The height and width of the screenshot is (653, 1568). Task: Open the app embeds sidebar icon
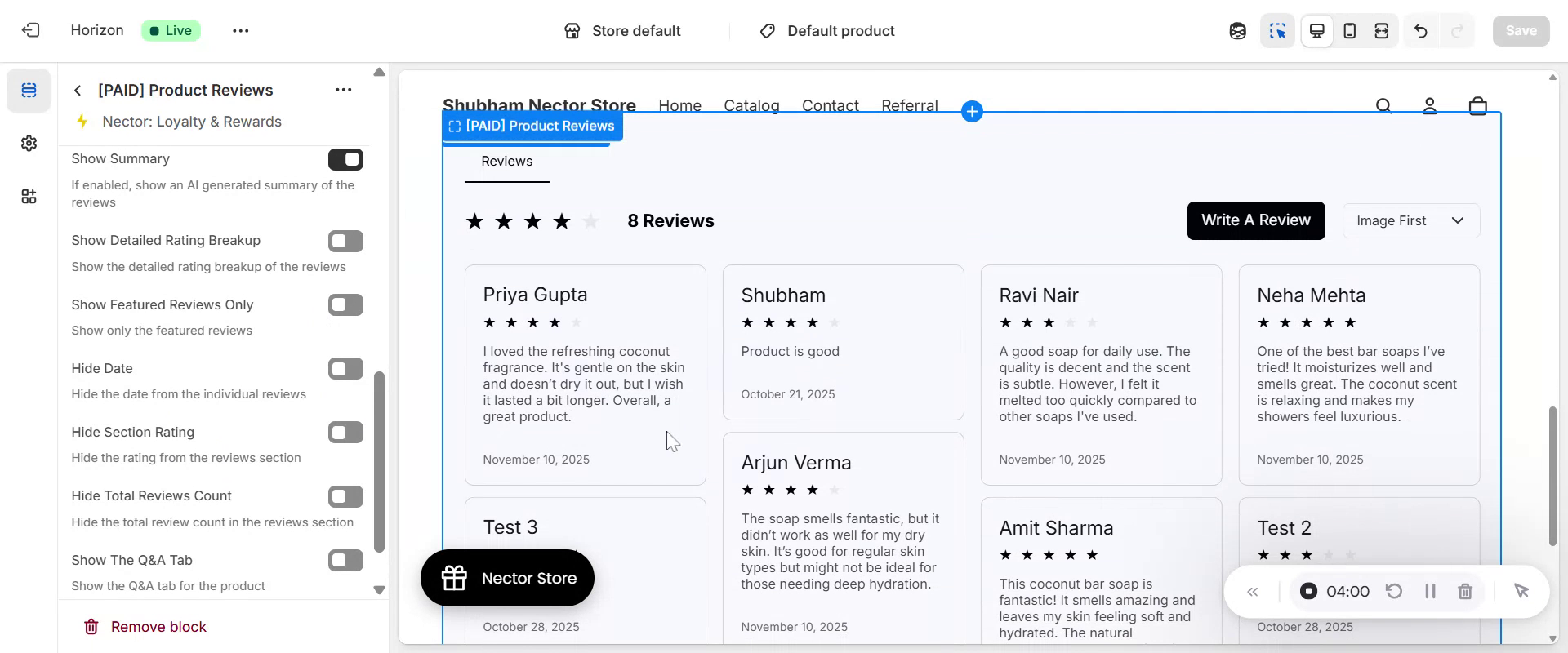pos(29,197)
